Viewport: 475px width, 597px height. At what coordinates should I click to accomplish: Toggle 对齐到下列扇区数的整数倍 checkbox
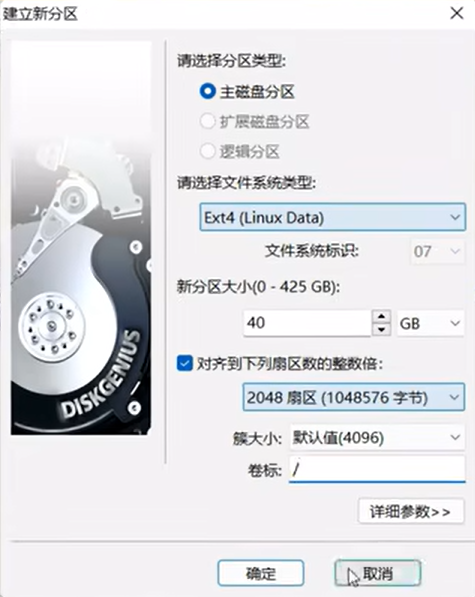pyautogui.click(x=185, y=364)
